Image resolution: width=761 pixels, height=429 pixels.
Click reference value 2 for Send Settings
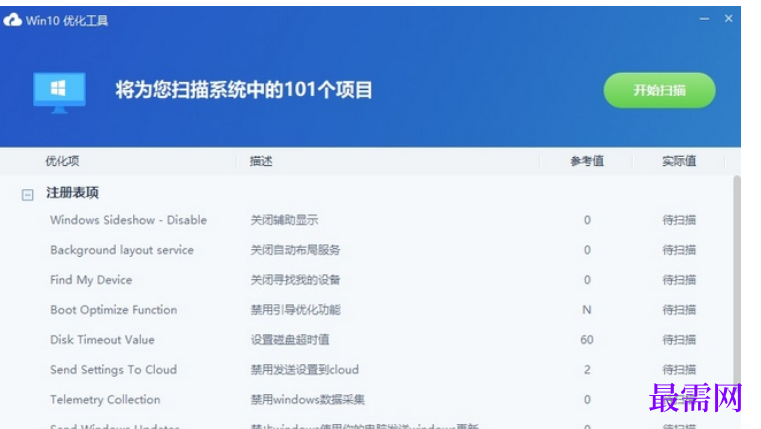coord(587,370)
